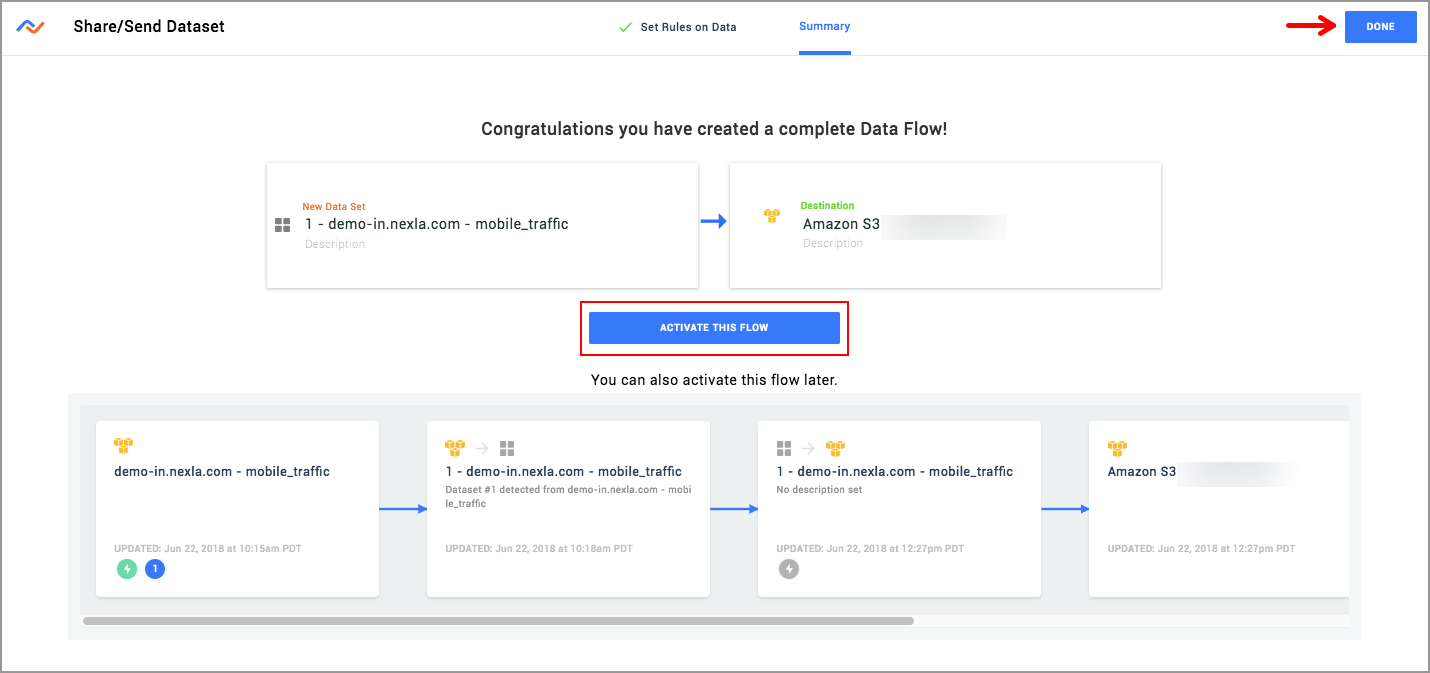1430x673 pixels.
Task: Click 'Dataset #1 detected' description text
Action: point(568,497)
